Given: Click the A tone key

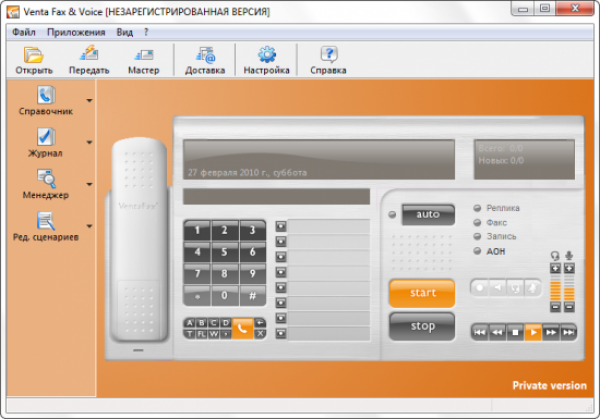Looking at the screenshot, I should click(190, 323).
